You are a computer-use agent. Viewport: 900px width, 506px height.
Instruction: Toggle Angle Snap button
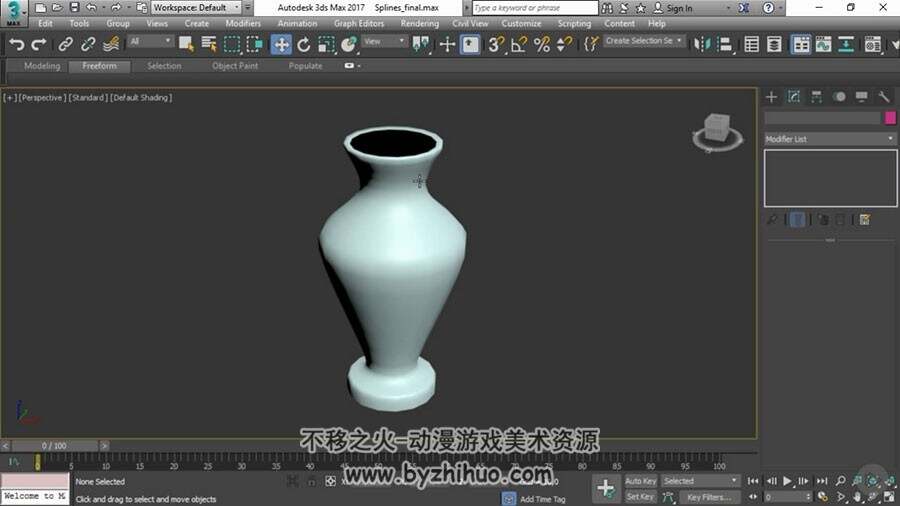pyautogui.click(x=519, y=44)
